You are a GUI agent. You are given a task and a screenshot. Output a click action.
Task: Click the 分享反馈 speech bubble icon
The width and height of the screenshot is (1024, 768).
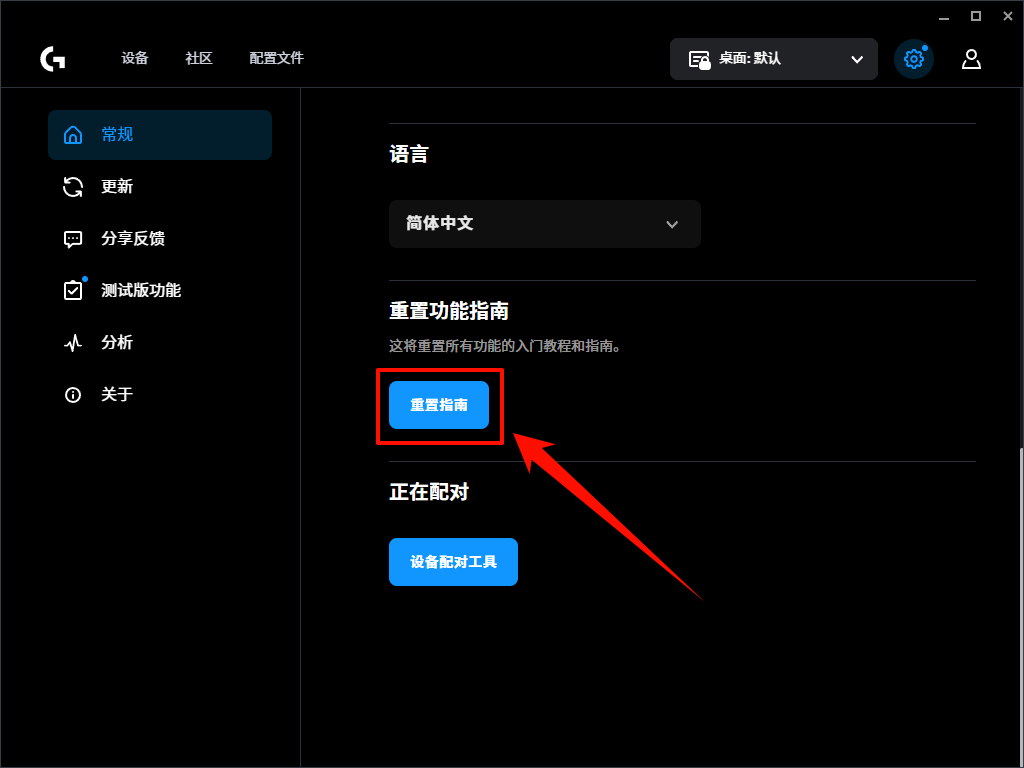coord(72,238)
